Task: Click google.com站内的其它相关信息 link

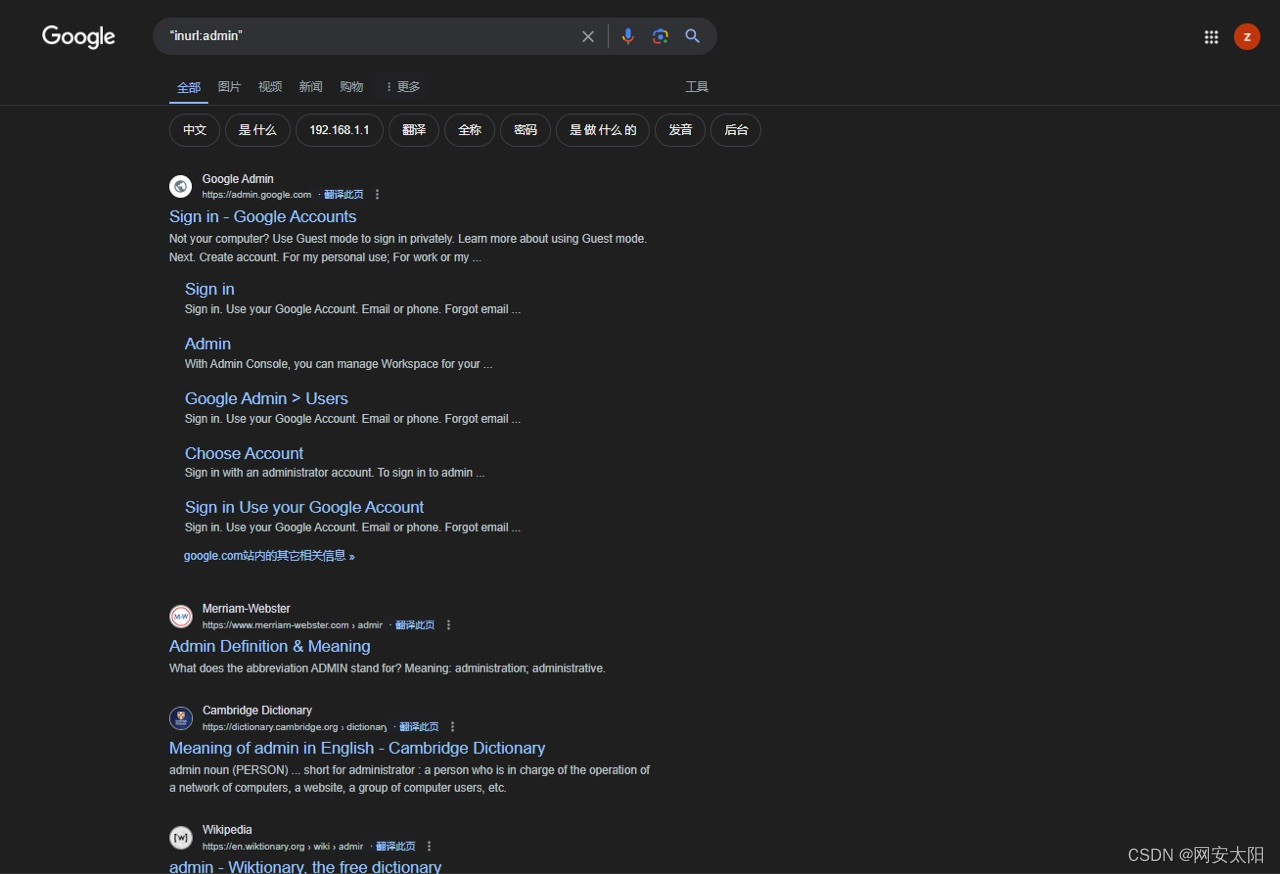Action: click(x=269, y=556)
